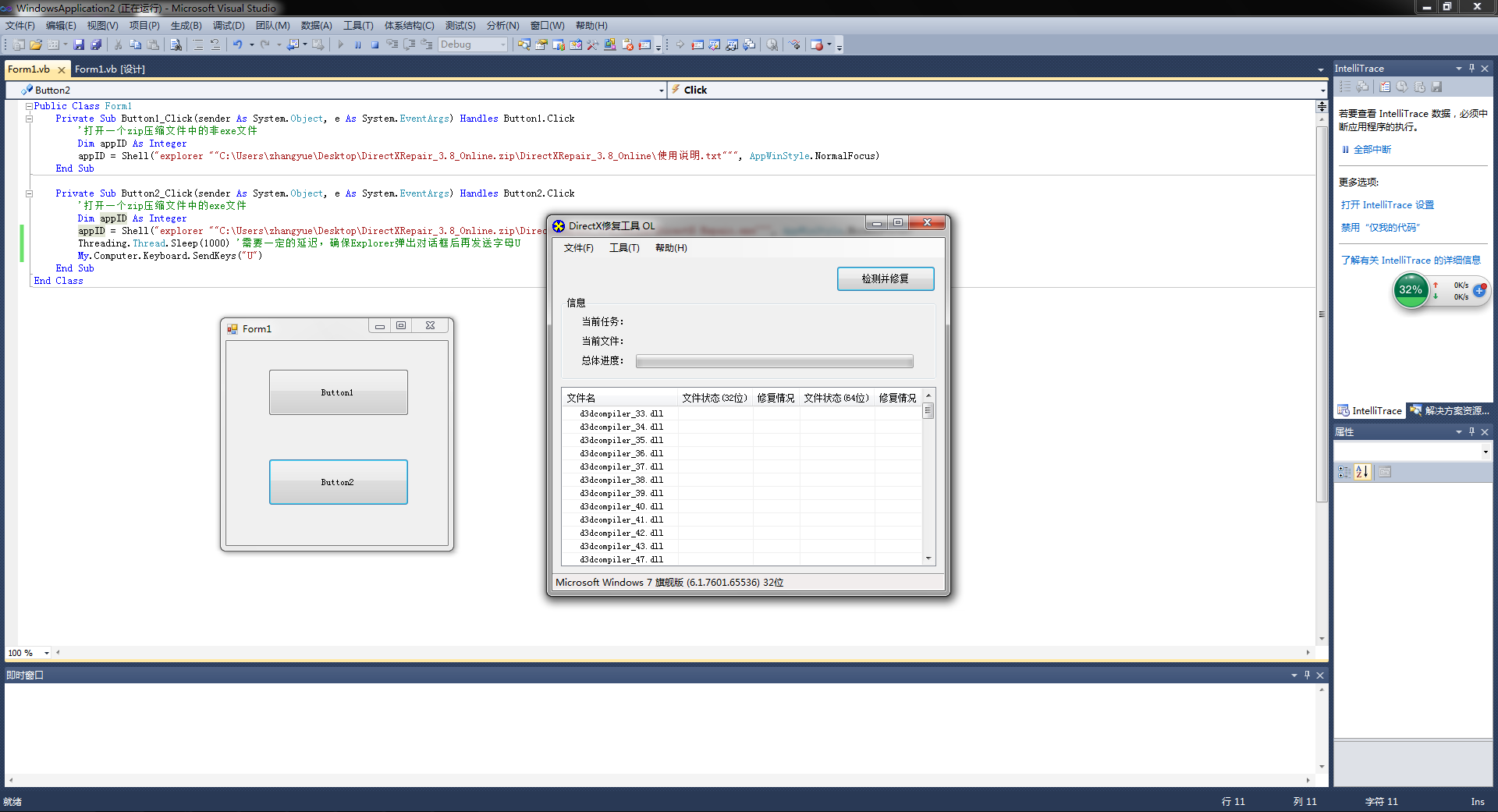Toggle auto-hide pin on Properties panel
This screenshot has width=1498, height=812.
[1472, 431]
